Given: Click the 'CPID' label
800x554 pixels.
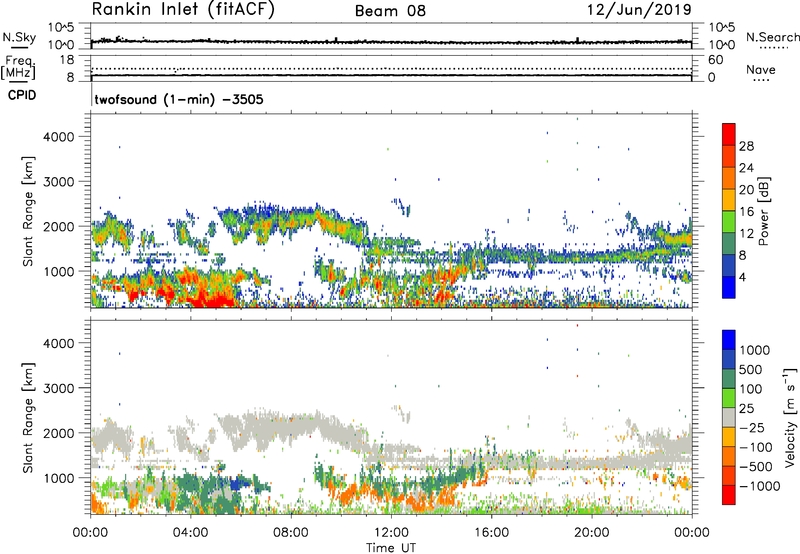Looking at the screenshot, I should [x=22, y=95].
